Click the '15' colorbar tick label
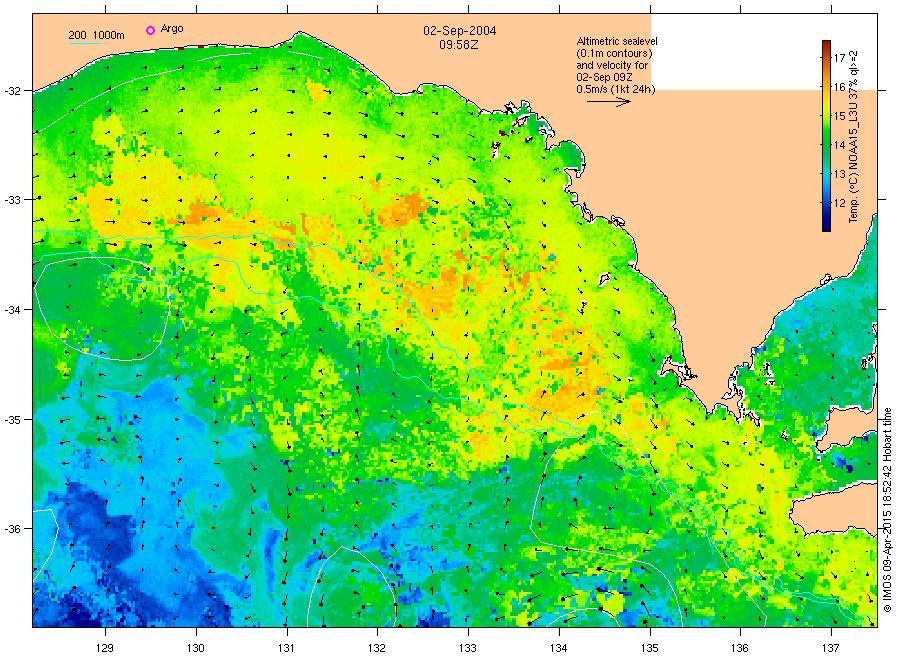Viewport: 900px width, 660px height. (839, 116)
